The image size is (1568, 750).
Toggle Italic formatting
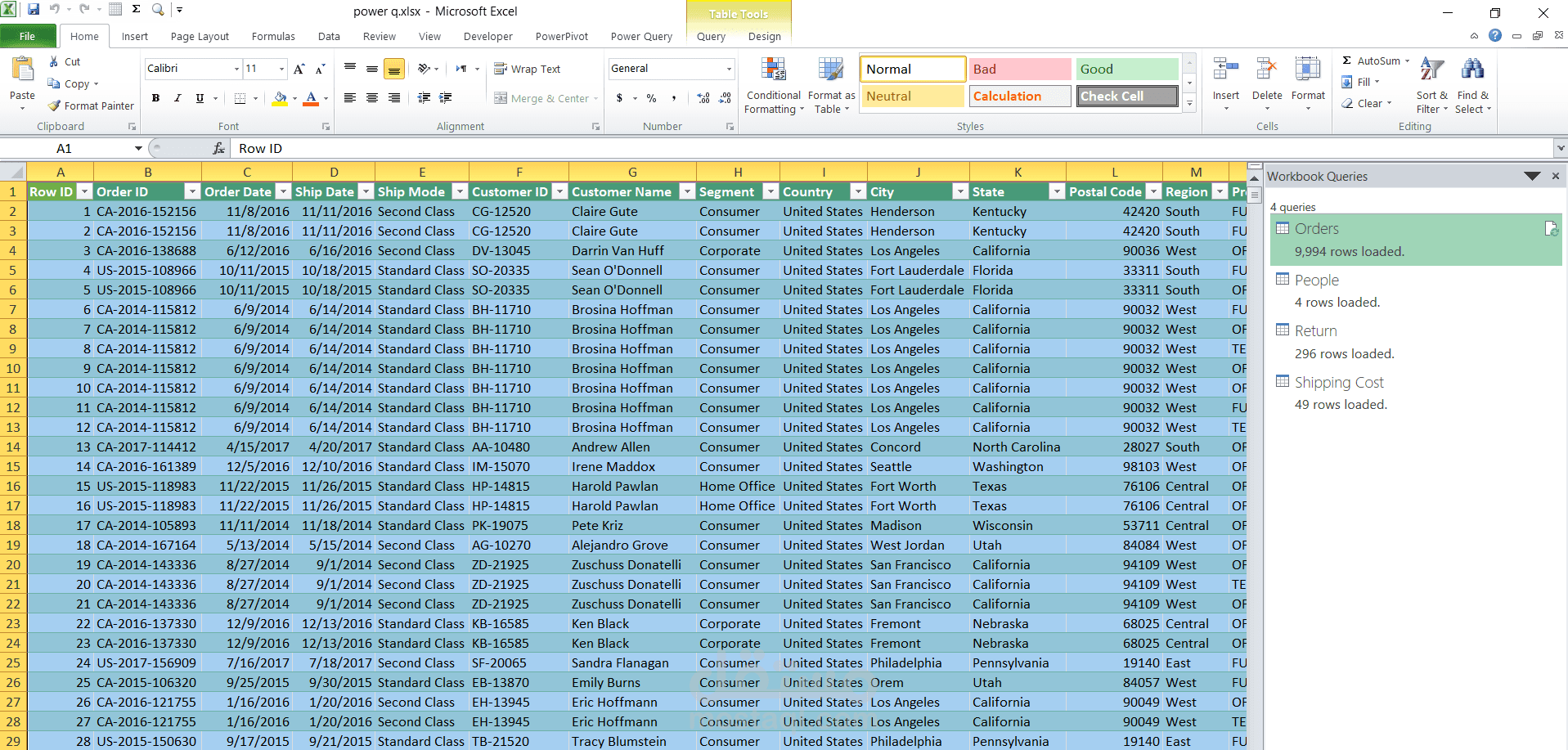coord(177,98)
